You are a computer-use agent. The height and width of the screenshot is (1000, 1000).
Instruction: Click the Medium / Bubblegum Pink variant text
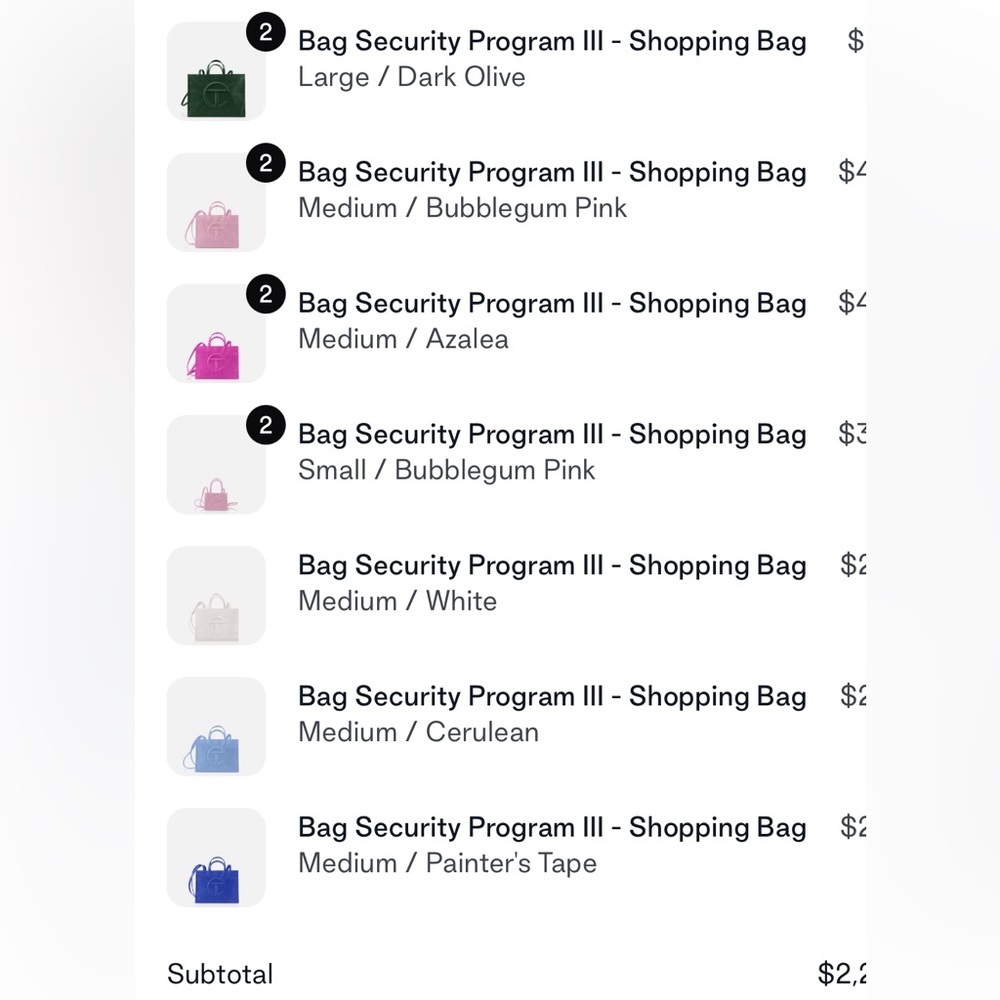462,208
